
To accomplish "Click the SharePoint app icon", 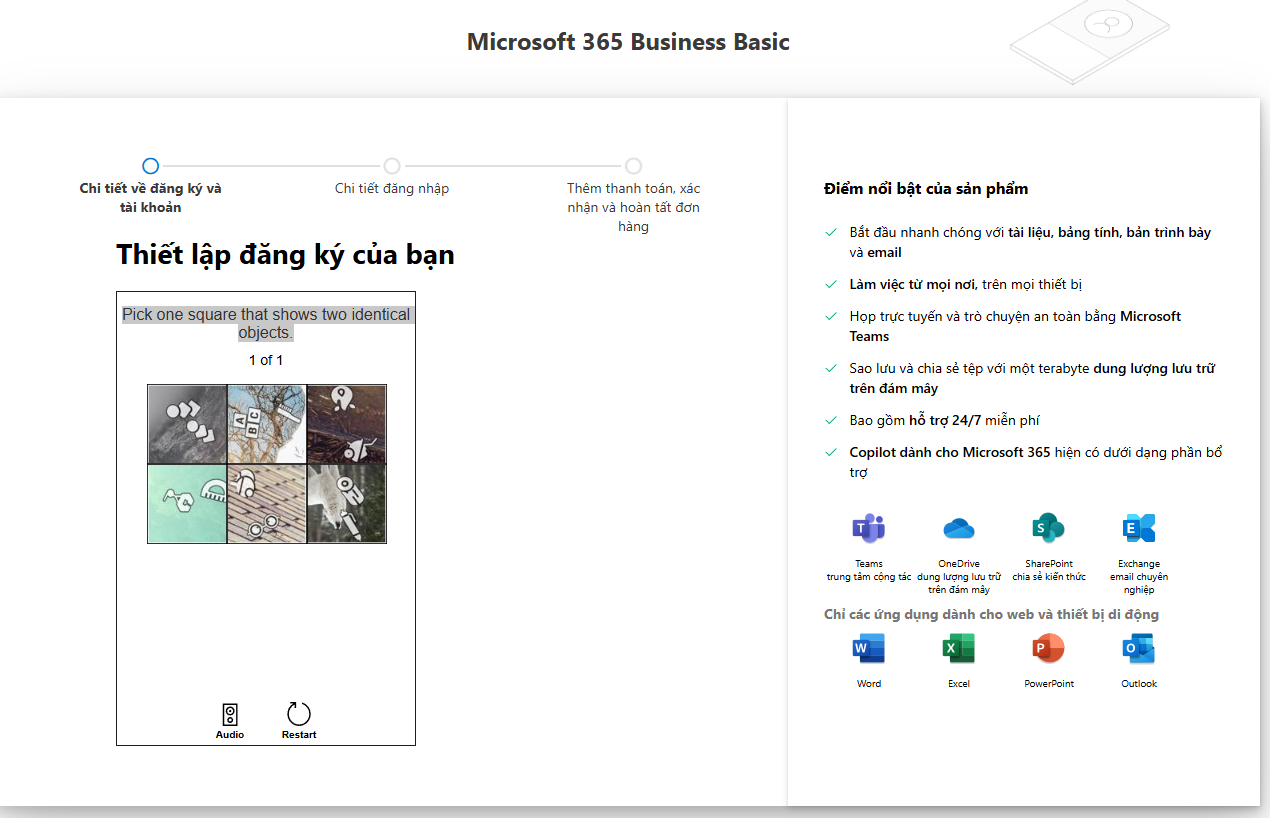I will click(1048, 528).
